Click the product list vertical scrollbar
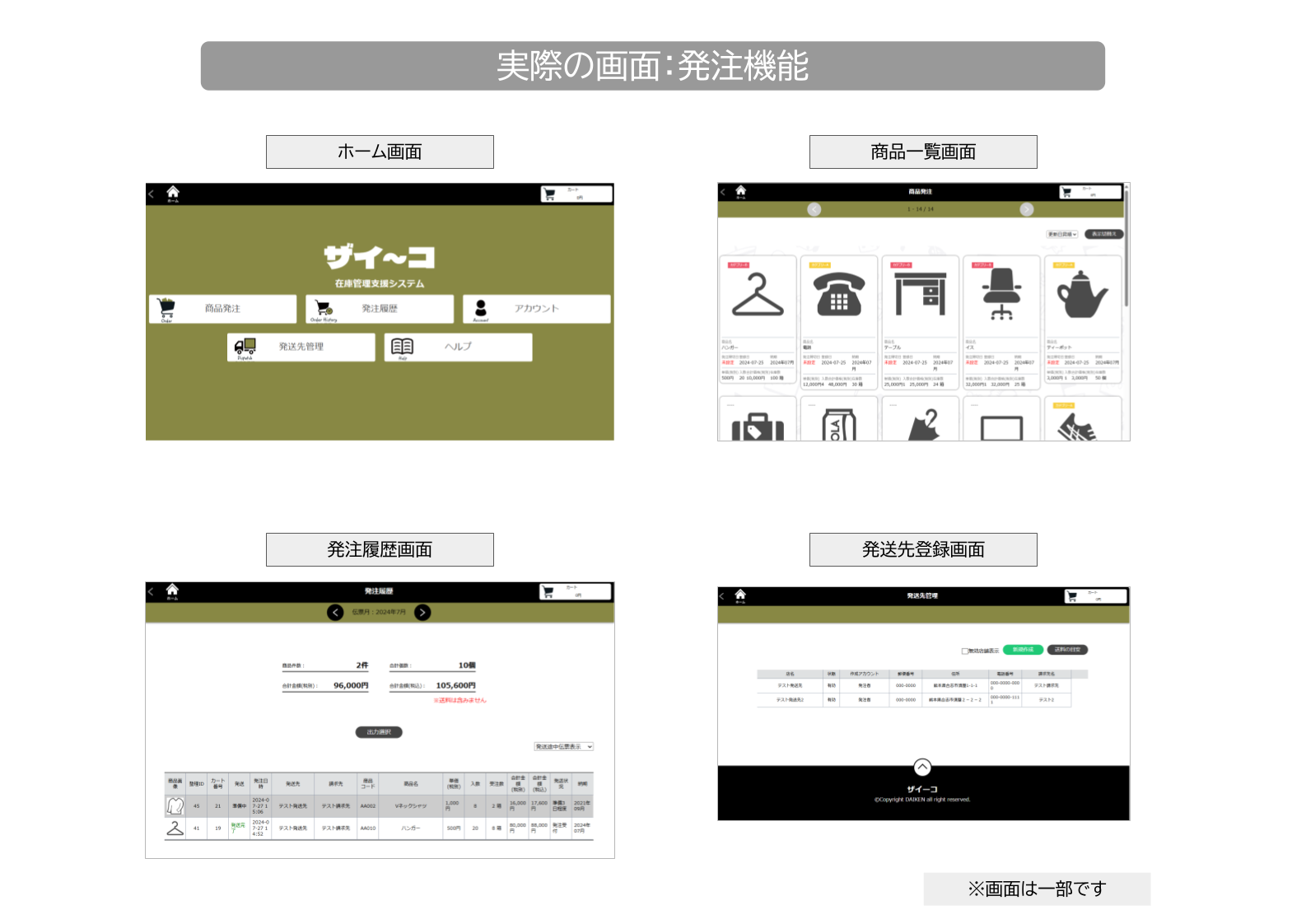 click(x=1126, y=247)
